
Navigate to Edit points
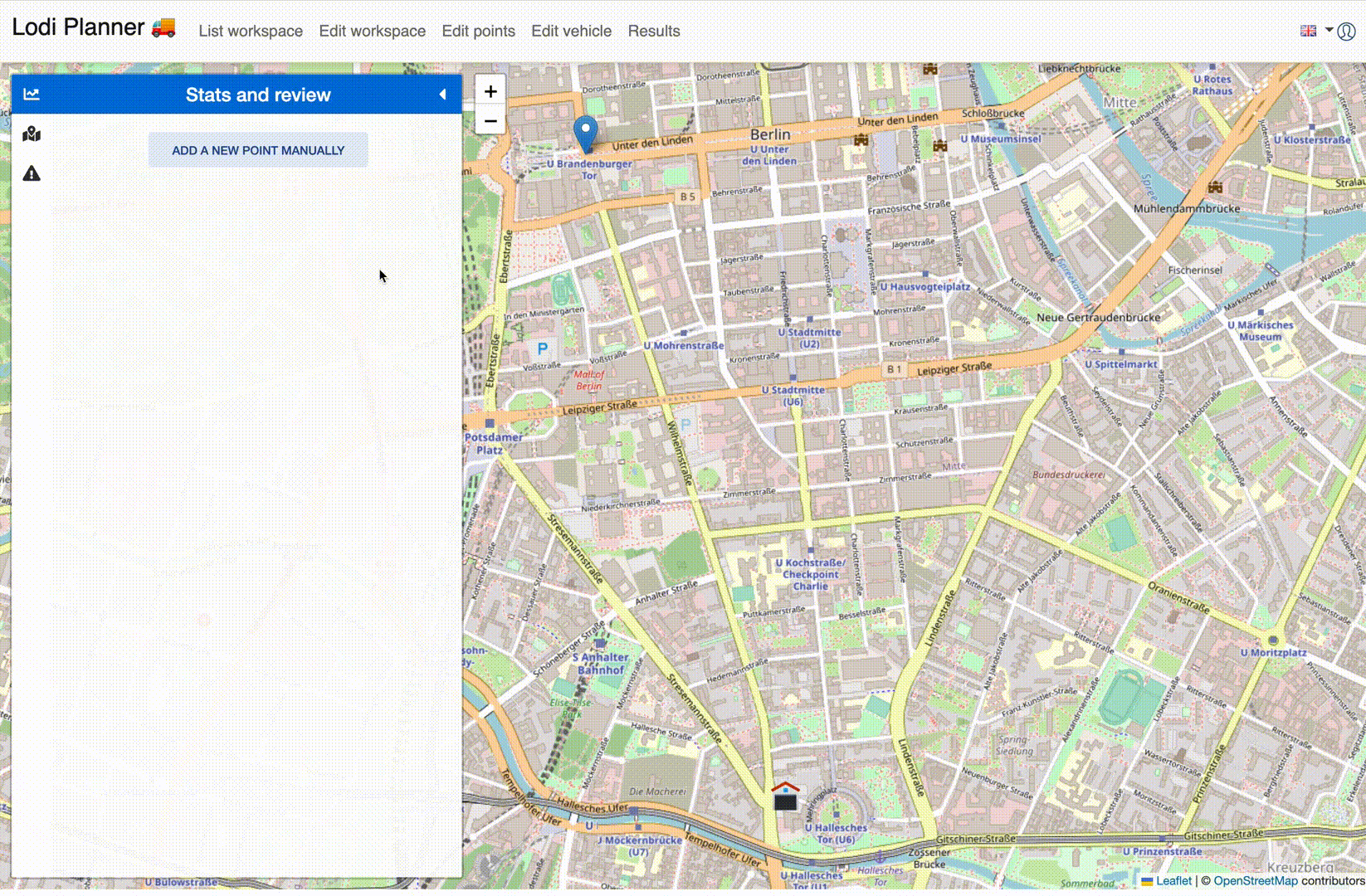coord(478,31)
